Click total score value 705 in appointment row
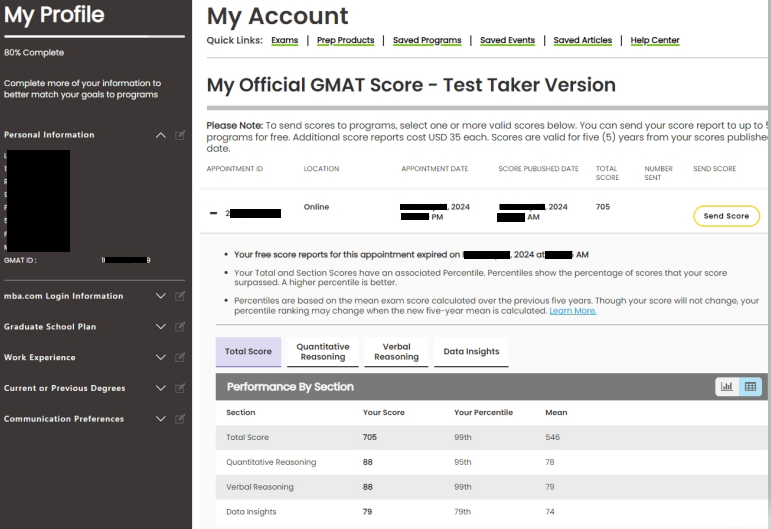 tap(603, 207)
